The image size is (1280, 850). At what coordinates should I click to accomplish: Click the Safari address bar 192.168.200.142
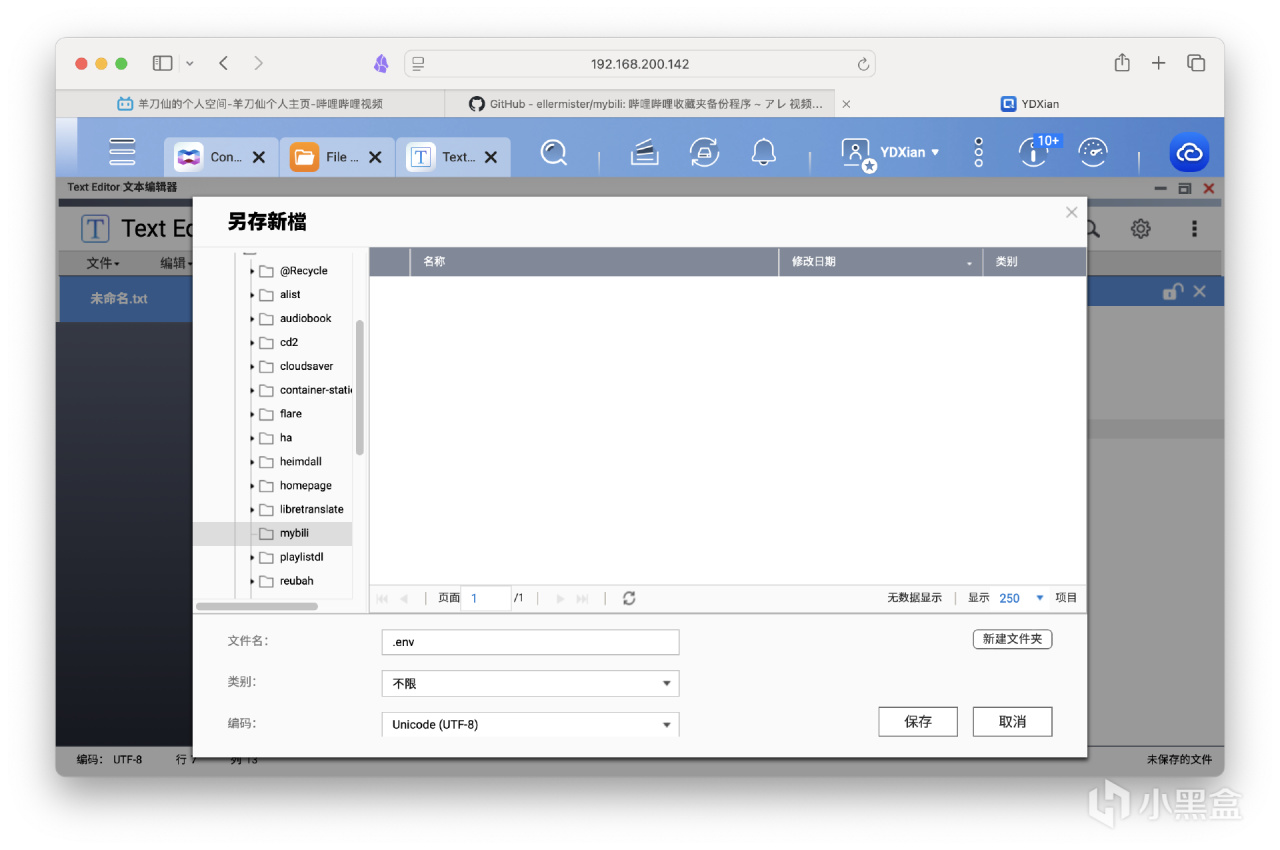pos(640,64)
